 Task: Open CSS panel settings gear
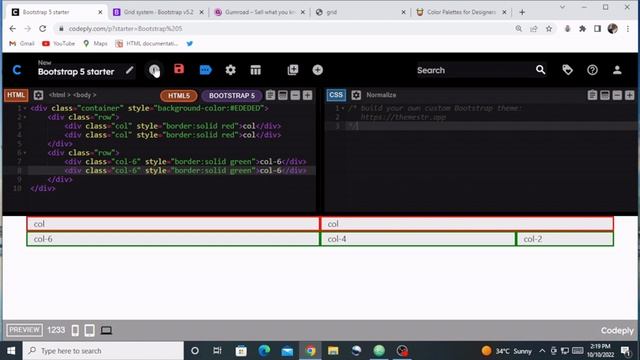tap(356, 95)
